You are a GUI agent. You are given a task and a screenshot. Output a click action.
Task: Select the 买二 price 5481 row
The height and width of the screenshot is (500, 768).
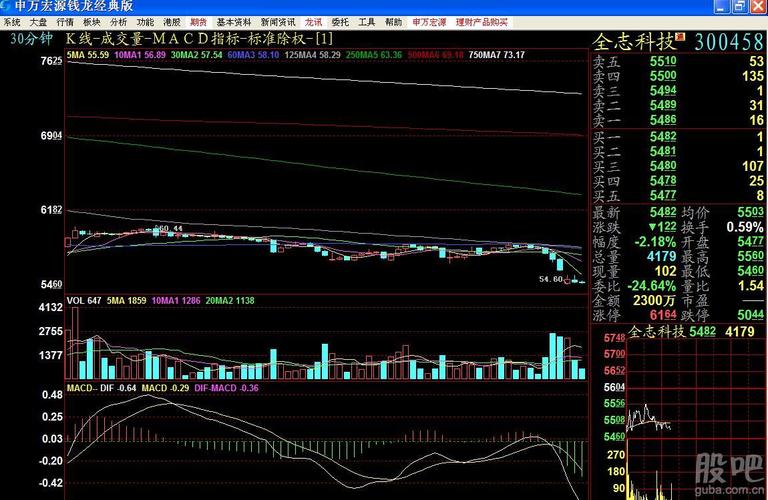click(x=678, y=152)
